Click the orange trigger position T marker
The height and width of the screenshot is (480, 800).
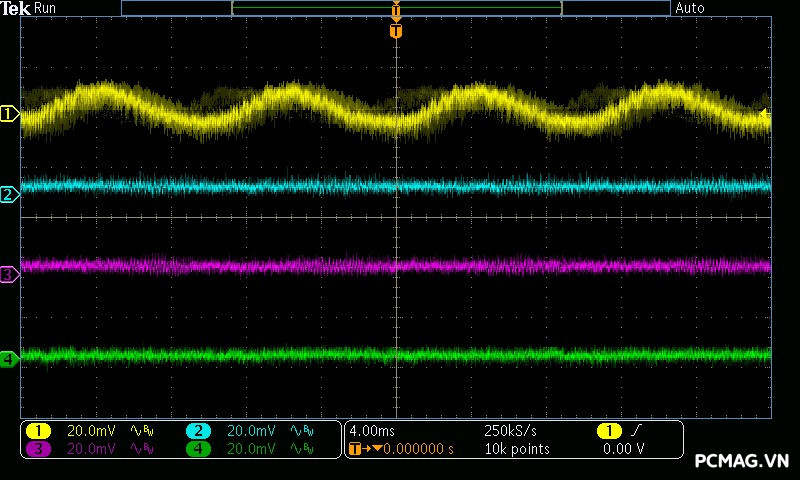[396, 32]
